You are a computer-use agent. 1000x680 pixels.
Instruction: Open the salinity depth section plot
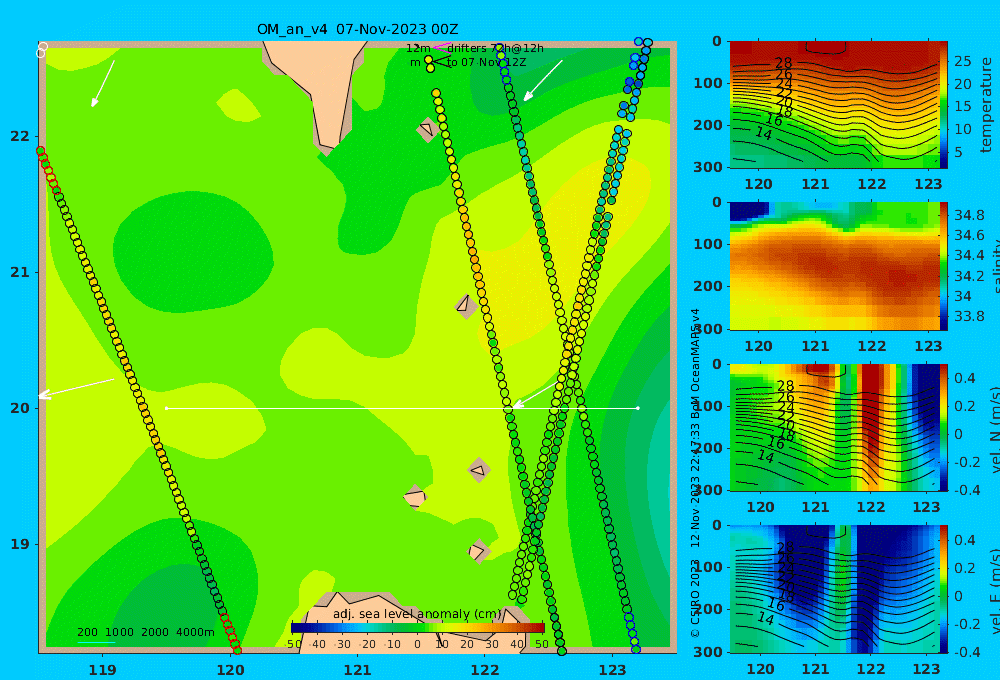834,266
